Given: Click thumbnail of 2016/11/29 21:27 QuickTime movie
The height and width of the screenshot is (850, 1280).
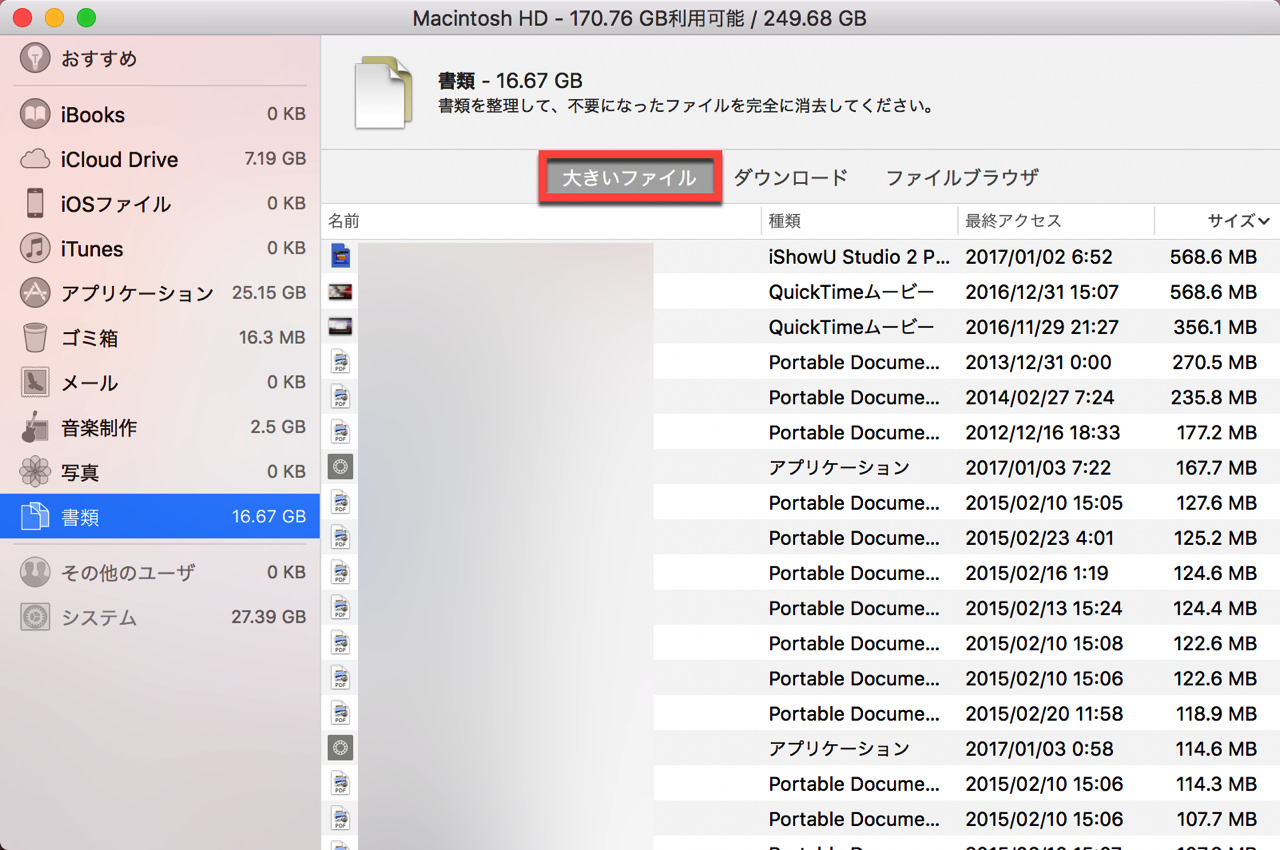Looking at the screenshot, I should point(340,326).
